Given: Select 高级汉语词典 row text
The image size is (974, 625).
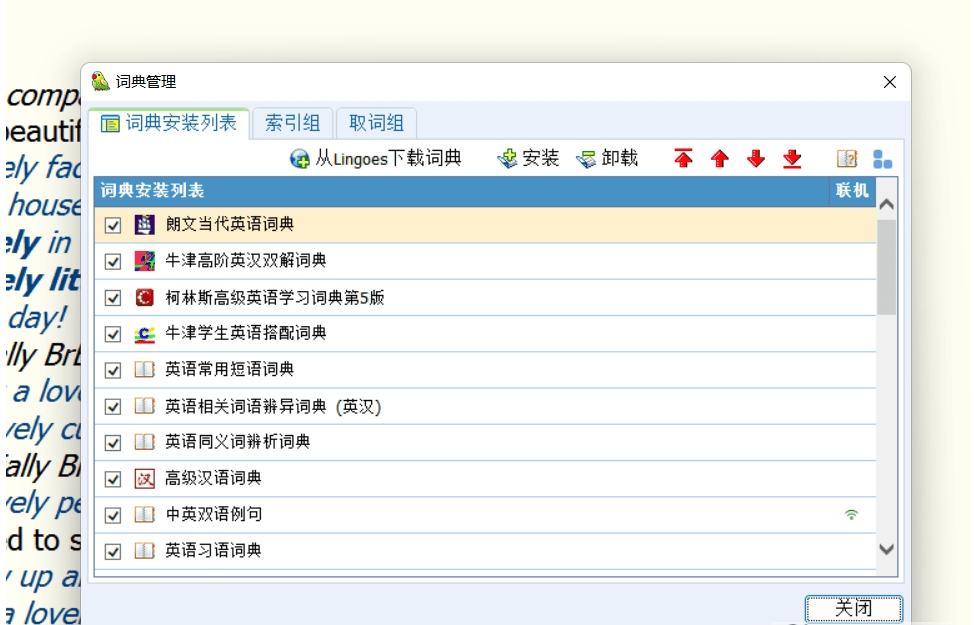Looking at the screenshot, I should tap(213, 478).
